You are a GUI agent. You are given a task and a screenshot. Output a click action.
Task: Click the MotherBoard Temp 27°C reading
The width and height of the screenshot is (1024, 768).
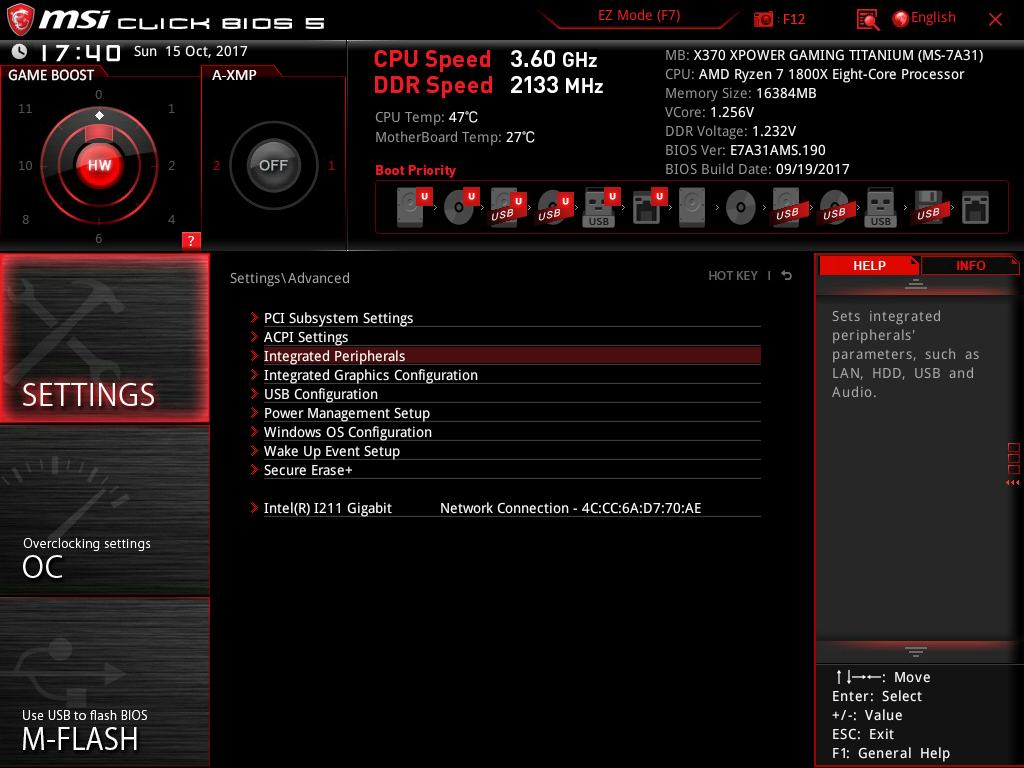(x=455, y=137)
